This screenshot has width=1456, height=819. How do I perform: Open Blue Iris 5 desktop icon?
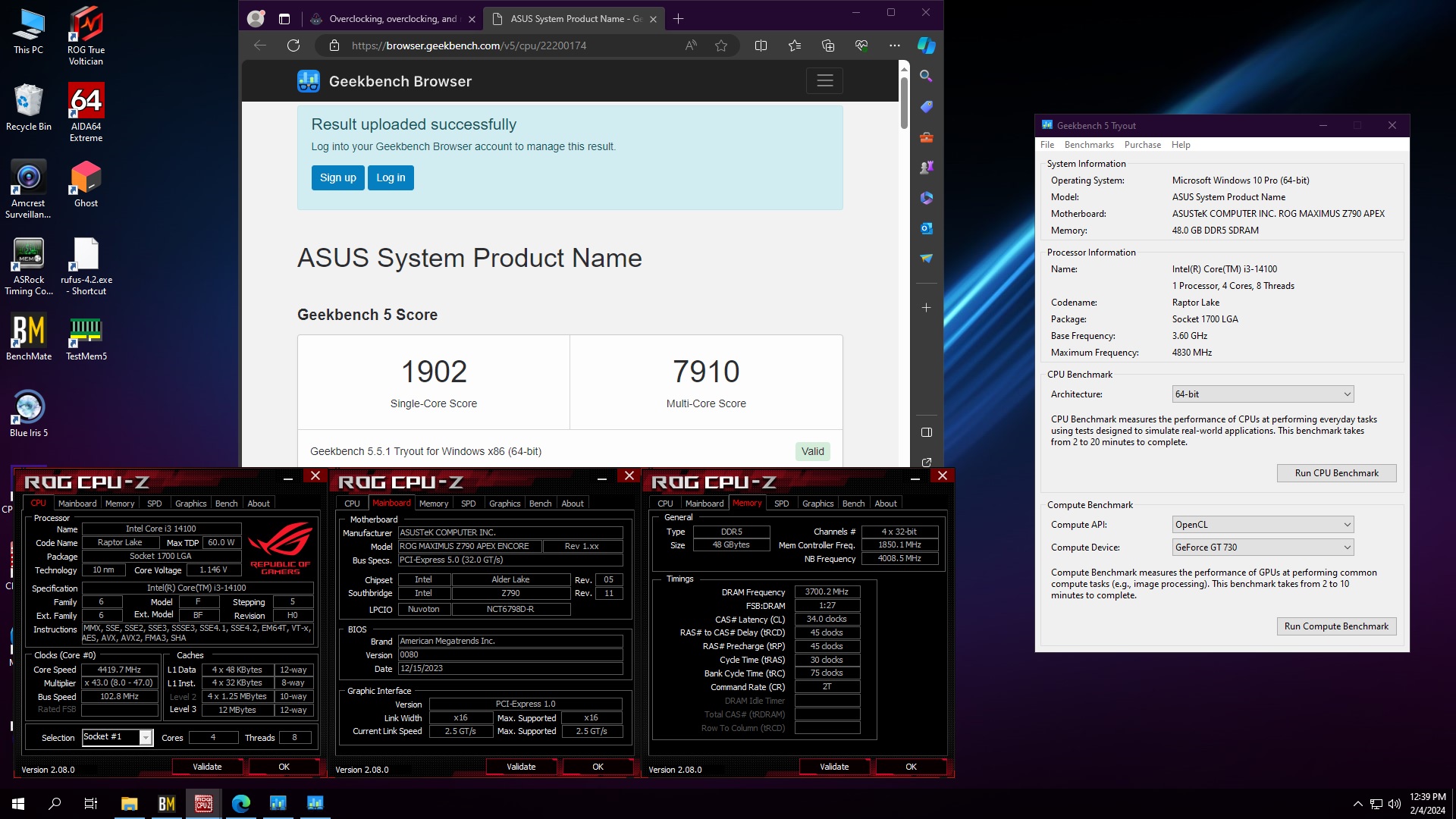click(28, 413)
